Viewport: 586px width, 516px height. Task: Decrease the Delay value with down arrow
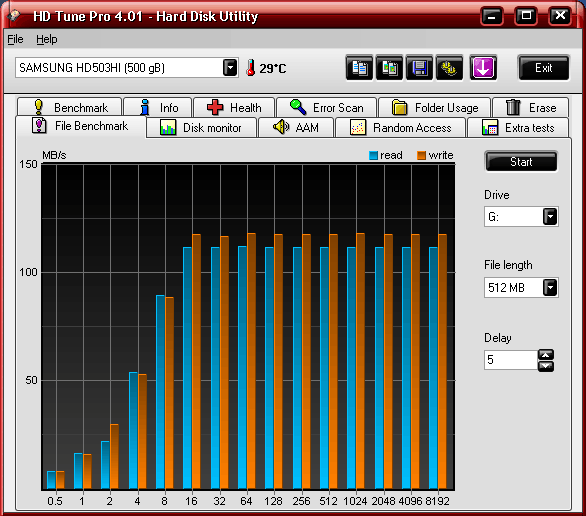[546, 366]
